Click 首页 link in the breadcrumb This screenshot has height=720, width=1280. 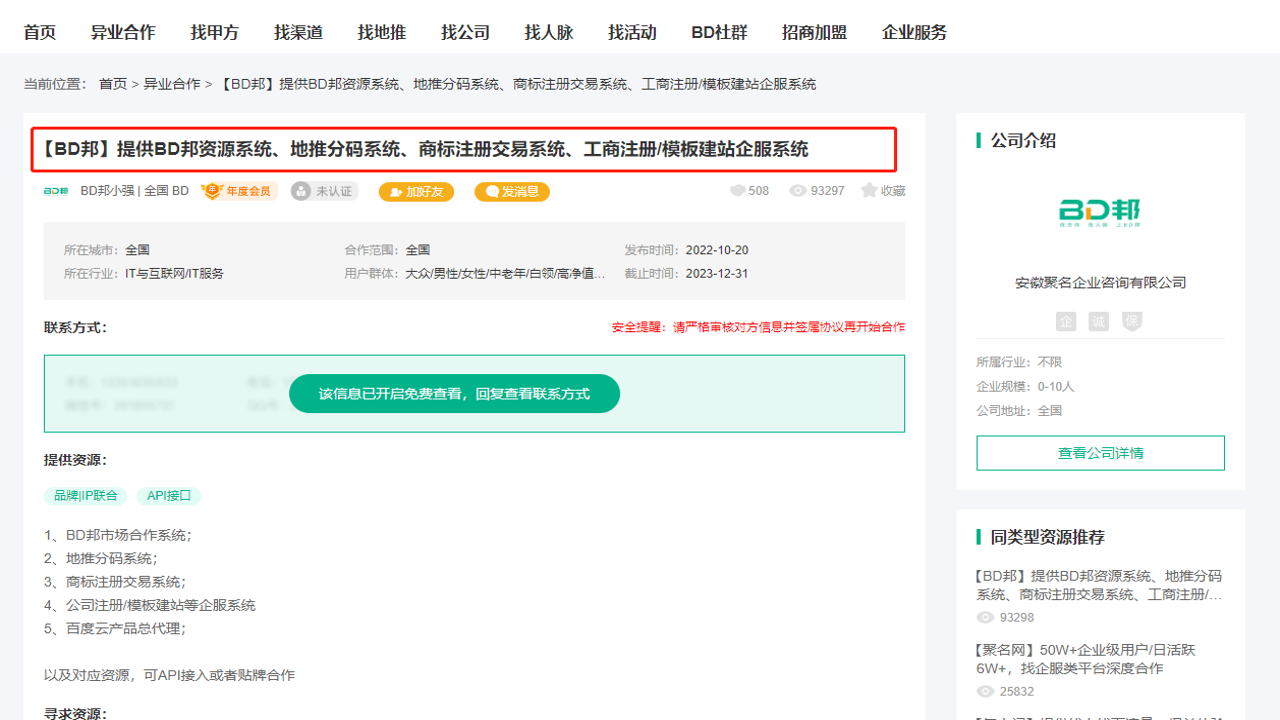pyautogui.click(x=113, y=84)
